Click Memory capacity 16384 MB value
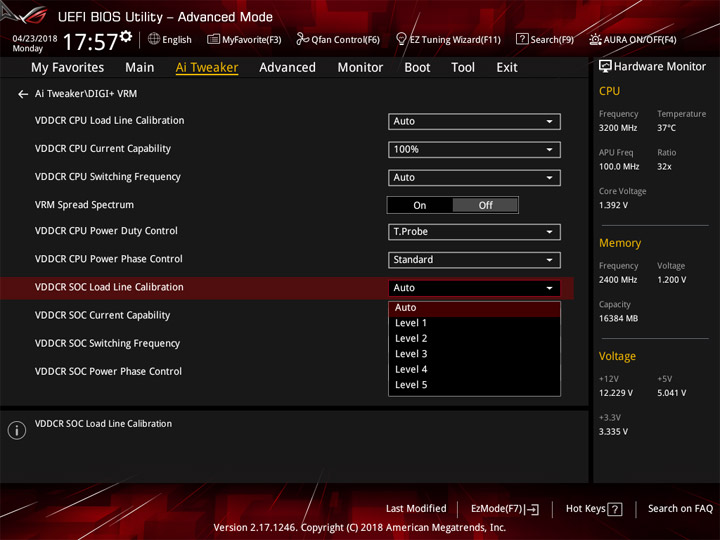This screenshot has width=720, height=540. (x=618, y=319)
